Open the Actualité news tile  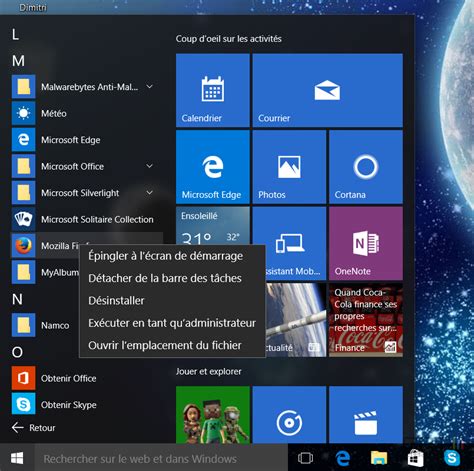(x=296, y=320)
